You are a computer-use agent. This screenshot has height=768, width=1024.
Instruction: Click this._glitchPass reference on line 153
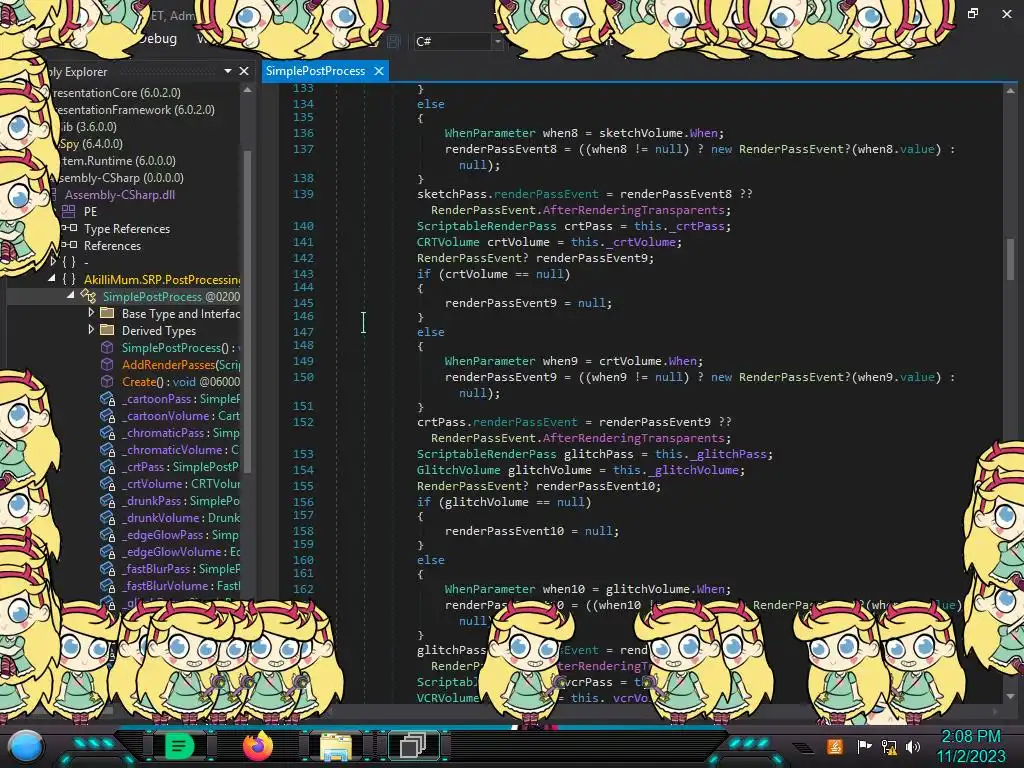711,454
